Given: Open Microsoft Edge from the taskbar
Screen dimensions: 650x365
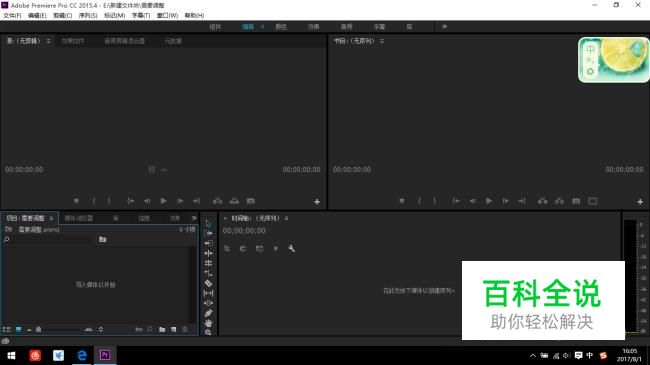Looking at the screenshot, I should click(x=82, y=355).
